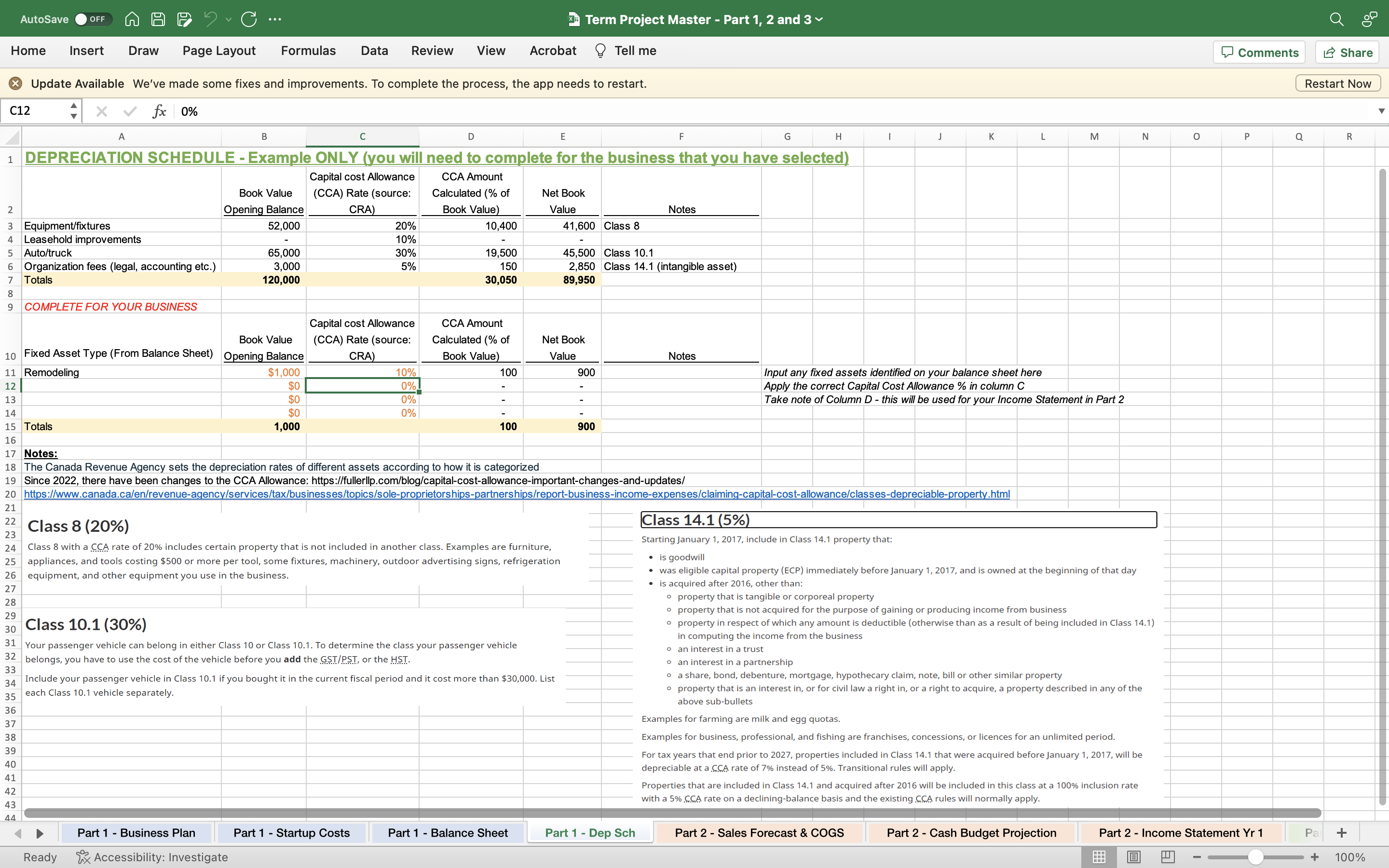Screen dimensions: 1389x868
Task: Open the canada.ca CCA classes hyperlink
Action: tap(517, 494)
